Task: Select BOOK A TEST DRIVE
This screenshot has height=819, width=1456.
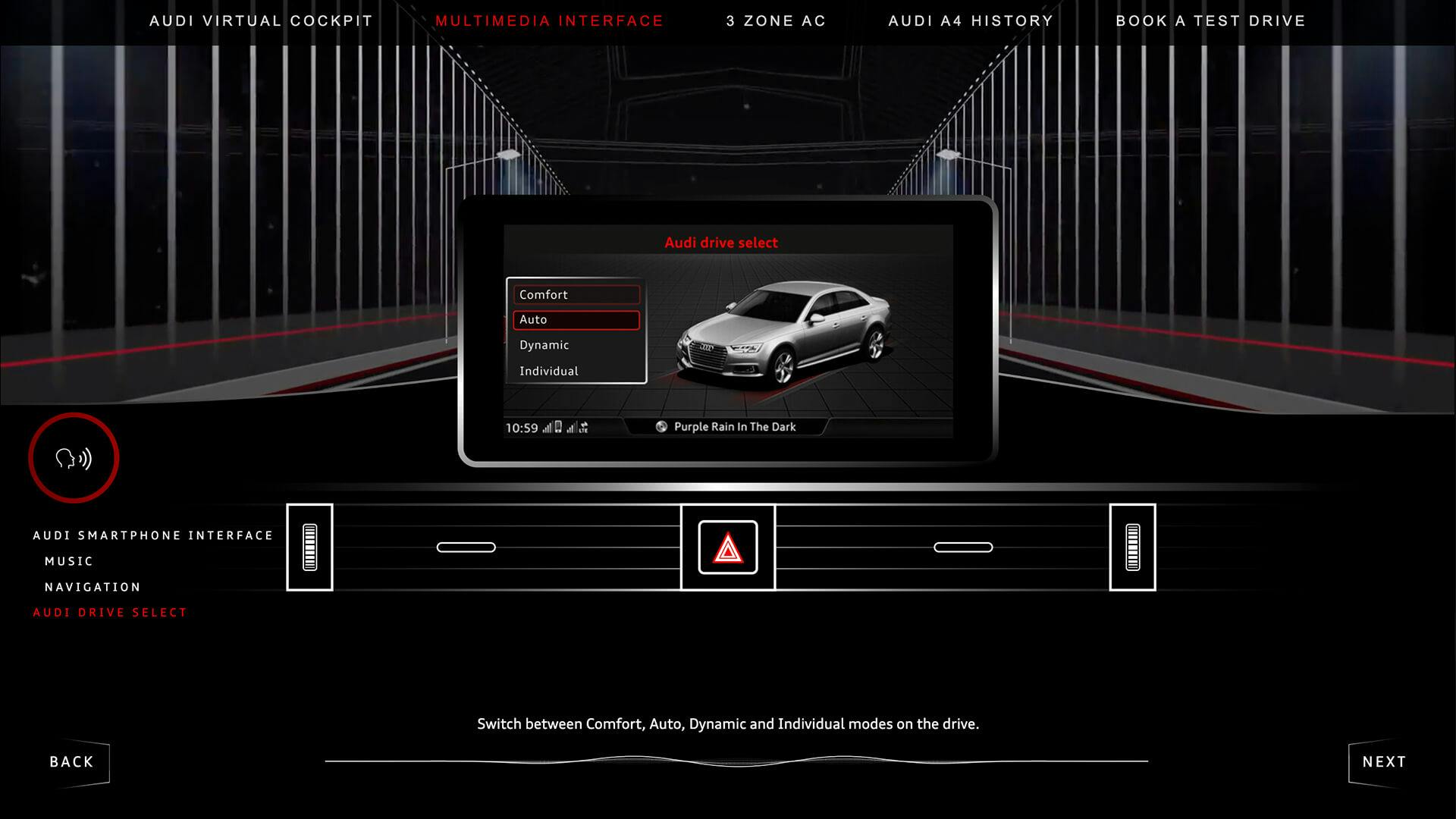Action: coord(1210,20)
